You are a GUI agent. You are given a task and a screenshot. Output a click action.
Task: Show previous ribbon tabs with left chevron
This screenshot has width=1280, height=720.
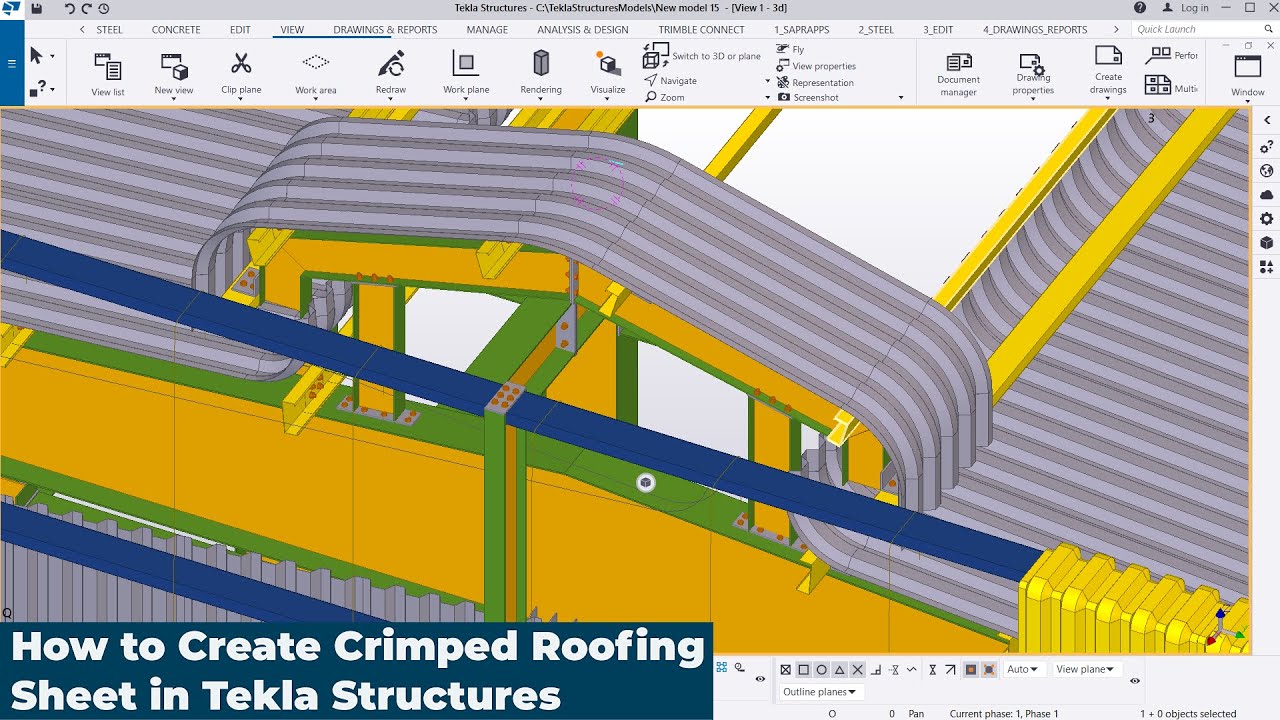(x=82, y=30)
